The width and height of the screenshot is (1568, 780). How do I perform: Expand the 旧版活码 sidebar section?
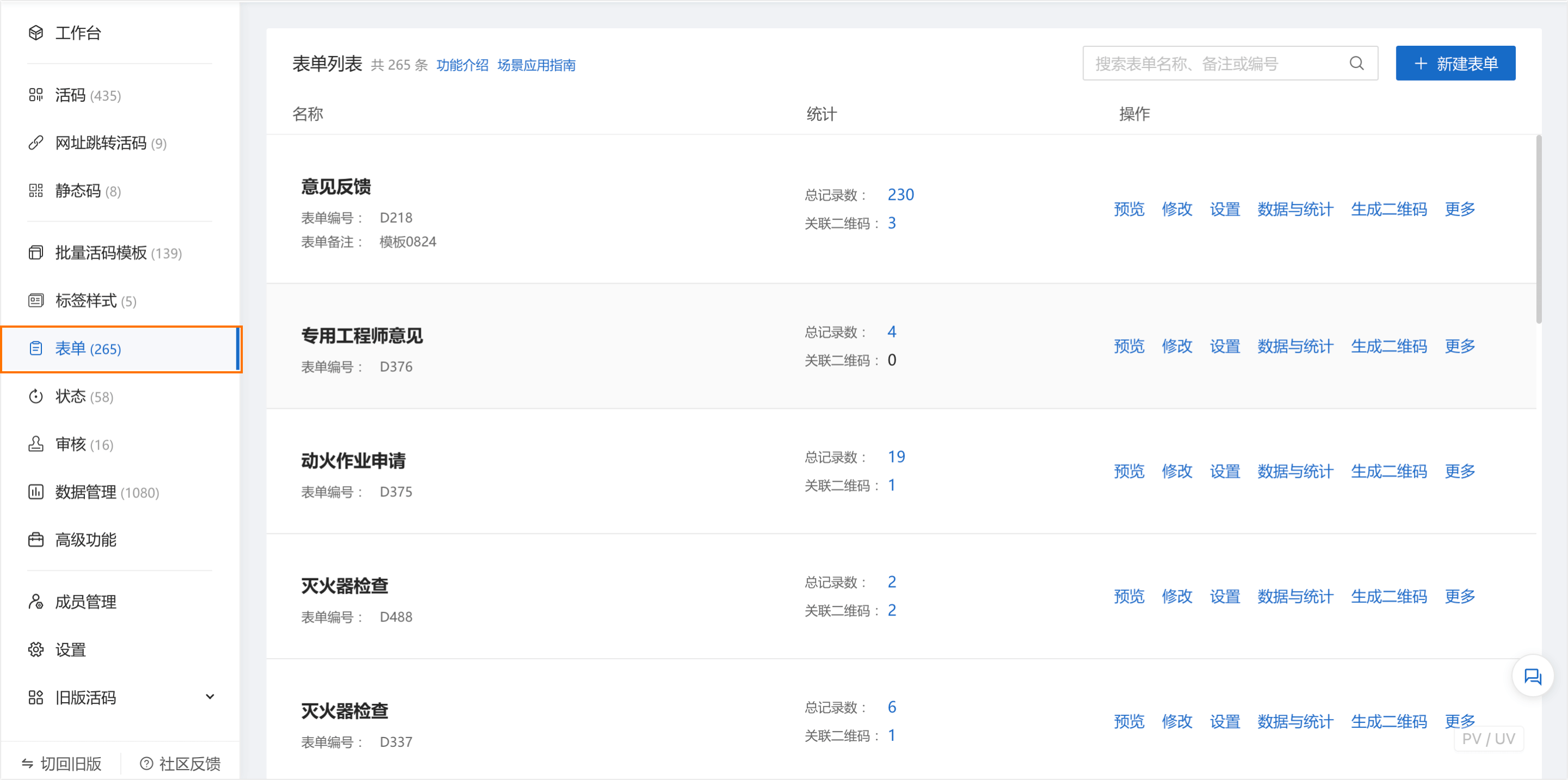[x=210, y=697]
